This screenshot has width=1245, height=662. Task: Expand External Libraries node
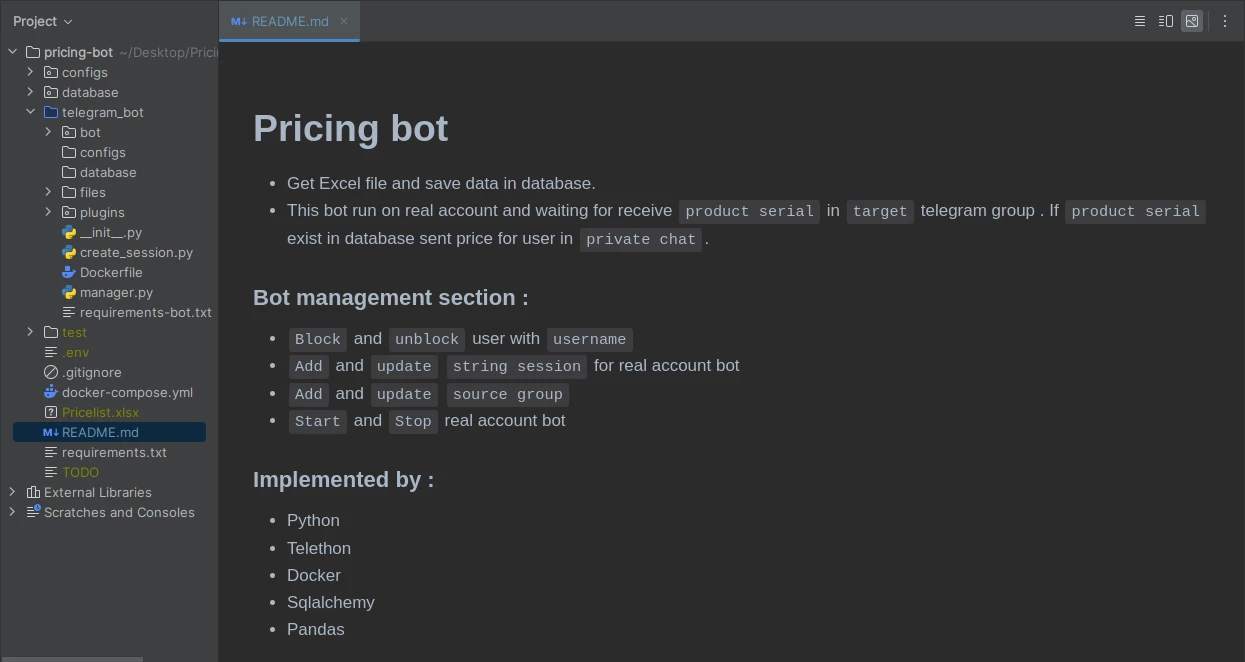click(12, 492)
